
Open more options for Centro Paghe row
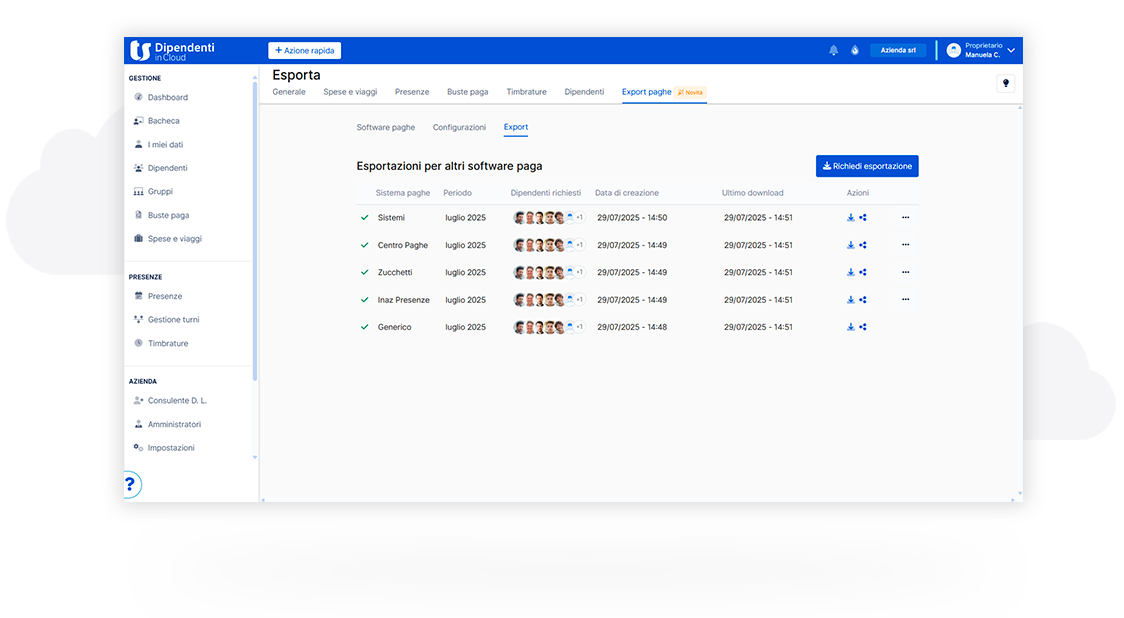[x=905, y=245]
